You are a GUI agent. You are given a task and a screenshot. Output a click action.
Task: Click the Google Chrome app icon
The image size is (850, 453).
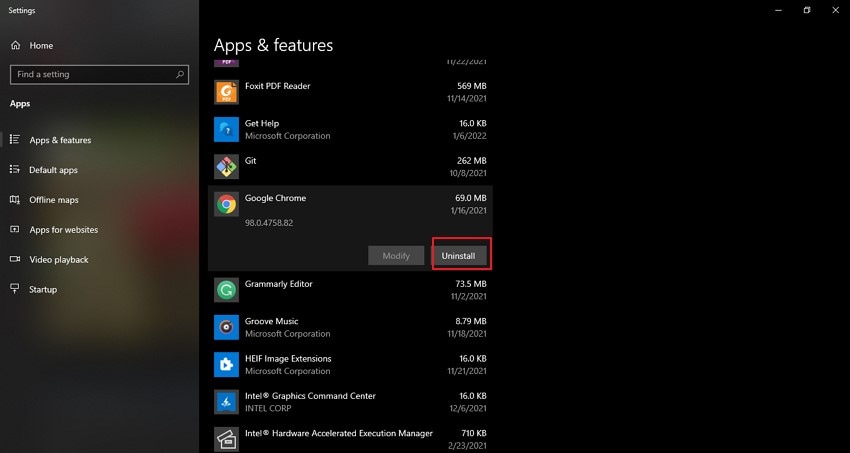tap(226, 204)
